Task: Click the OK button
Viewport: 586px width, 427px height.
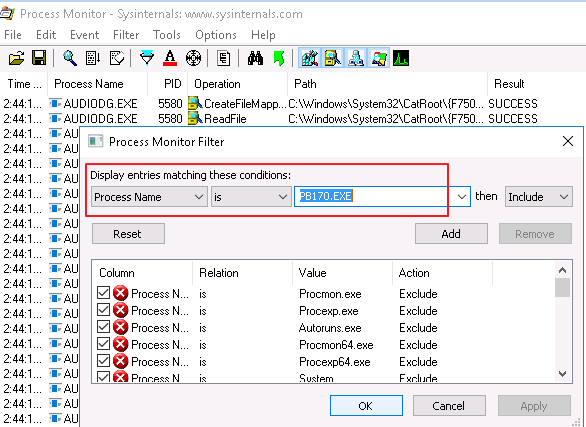Action: [x=366, y=406]
